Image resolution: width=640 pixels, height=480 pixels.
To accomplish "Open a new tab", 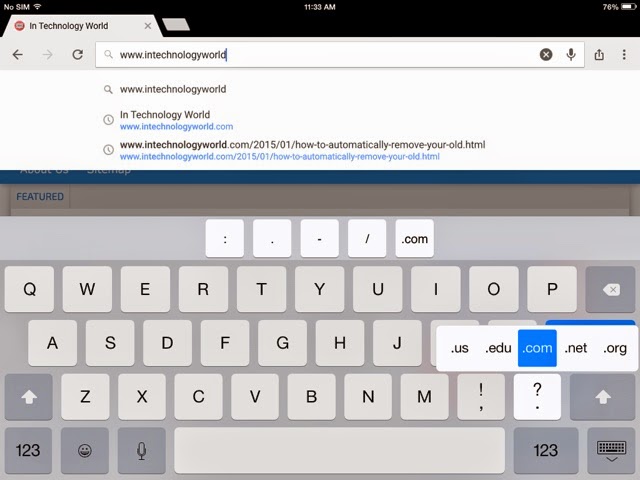I will click(x=176, y=24).
